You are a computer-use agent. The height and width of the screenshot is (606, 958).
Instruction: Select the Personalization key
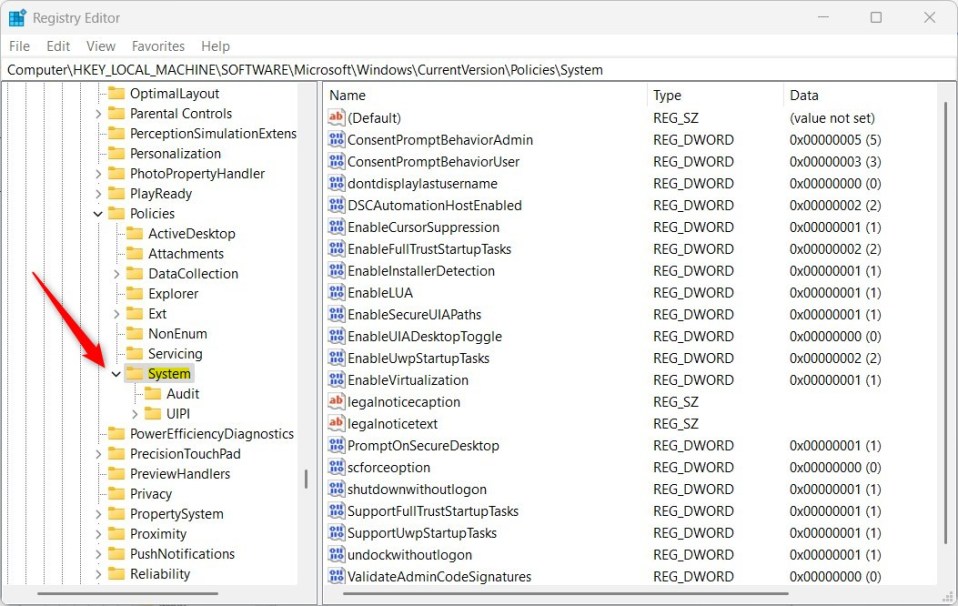click(175, 153)
